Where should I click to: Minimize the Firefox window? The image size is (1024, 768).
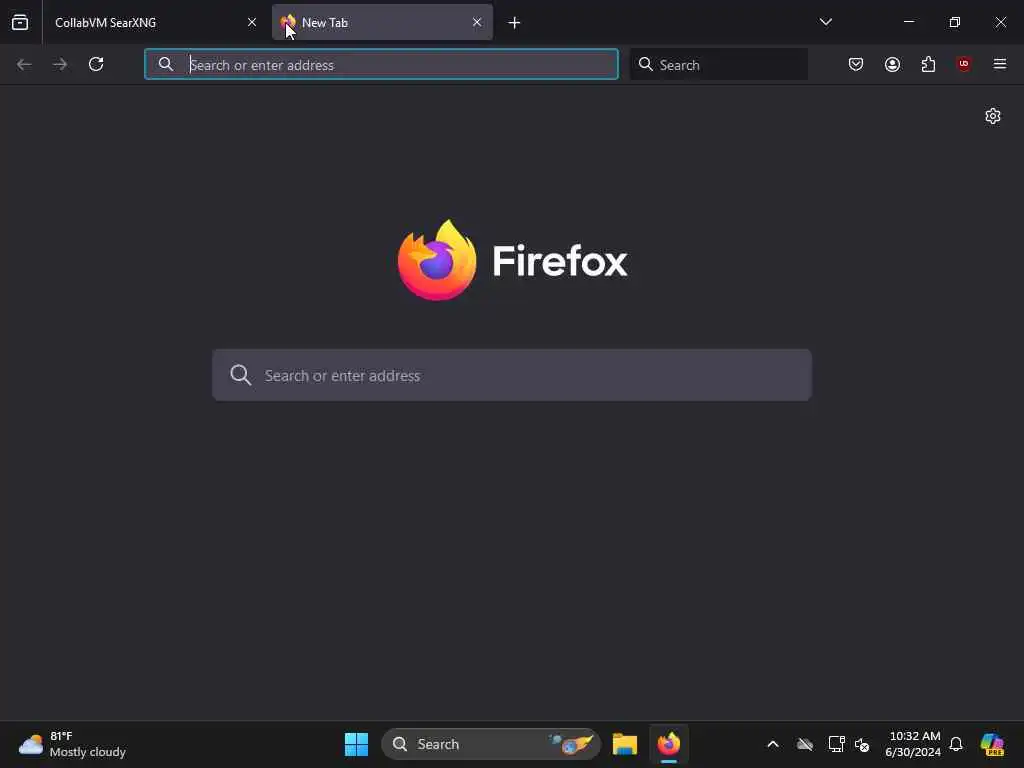coord(909,22)
